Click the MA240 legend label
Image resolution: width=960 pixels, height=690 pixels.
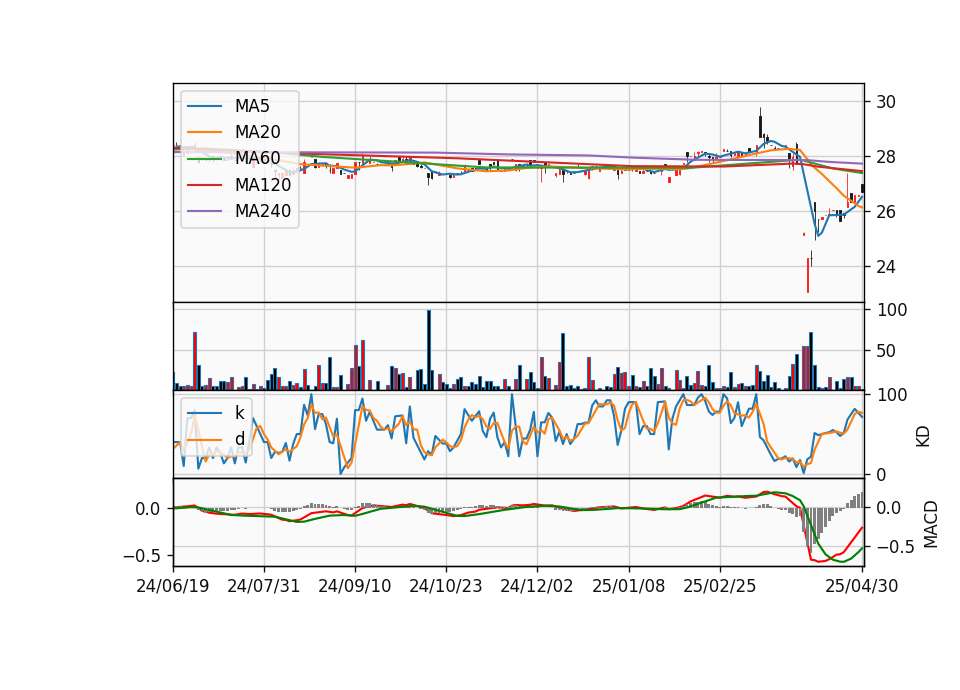(263, 211)
